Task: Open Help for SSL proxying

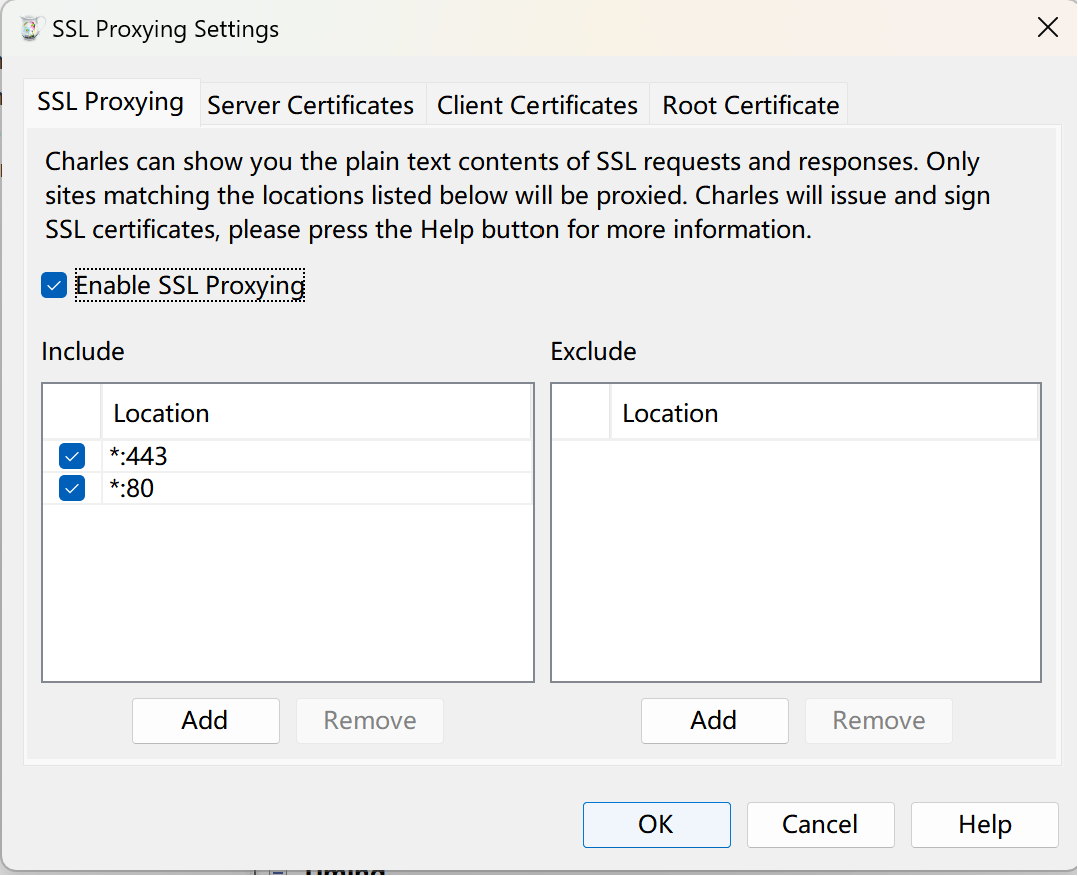Action: (x=984, y=825)
